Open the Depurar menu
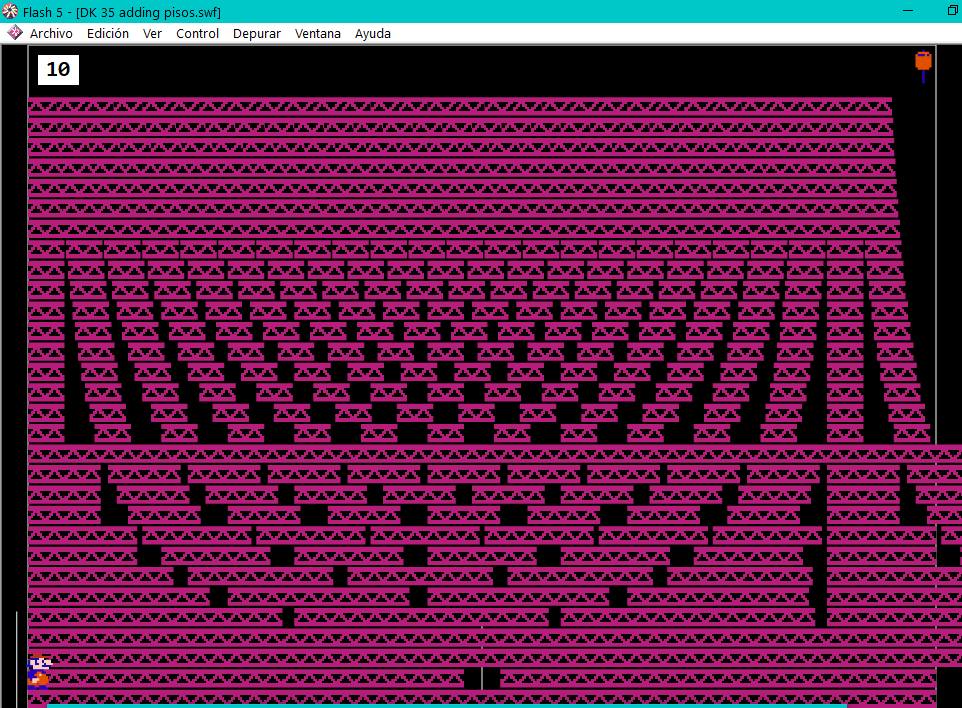The image size is (962, 708). (x=256, y=34)
